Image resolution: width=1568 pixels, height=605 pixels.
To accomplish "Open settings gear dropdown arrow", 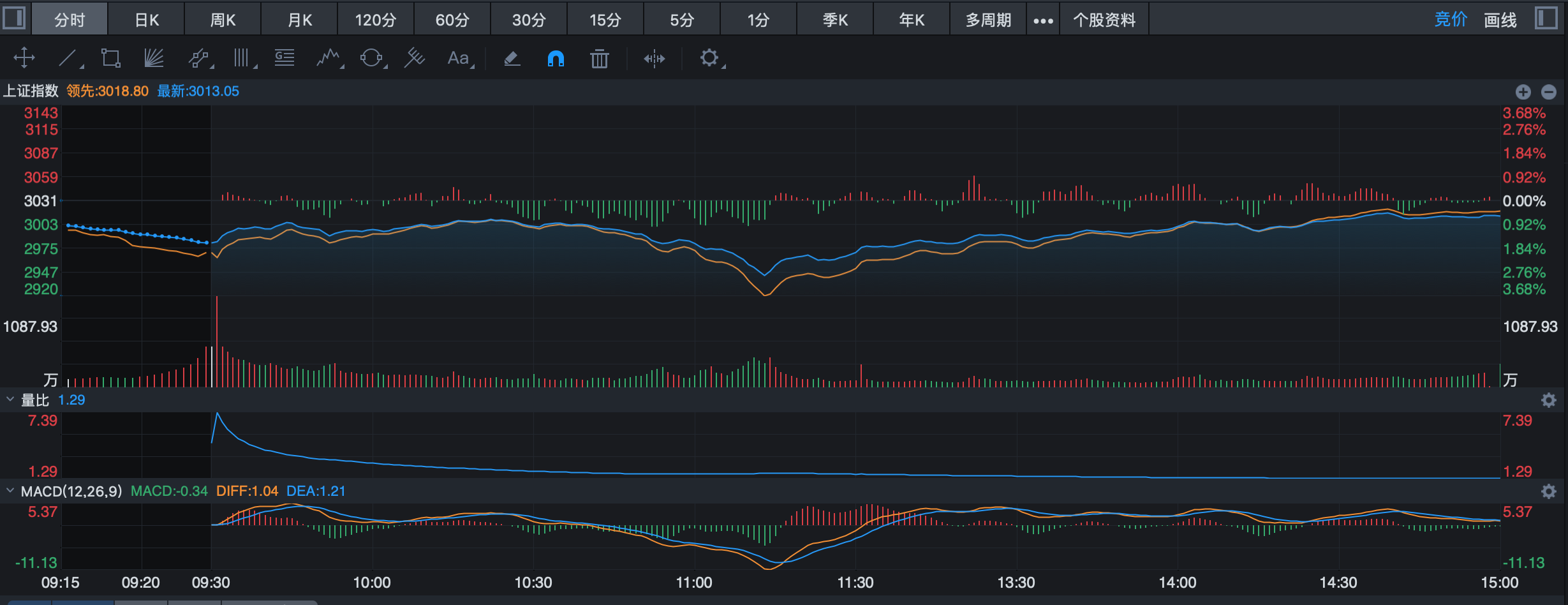I will (x=723, y=66).
